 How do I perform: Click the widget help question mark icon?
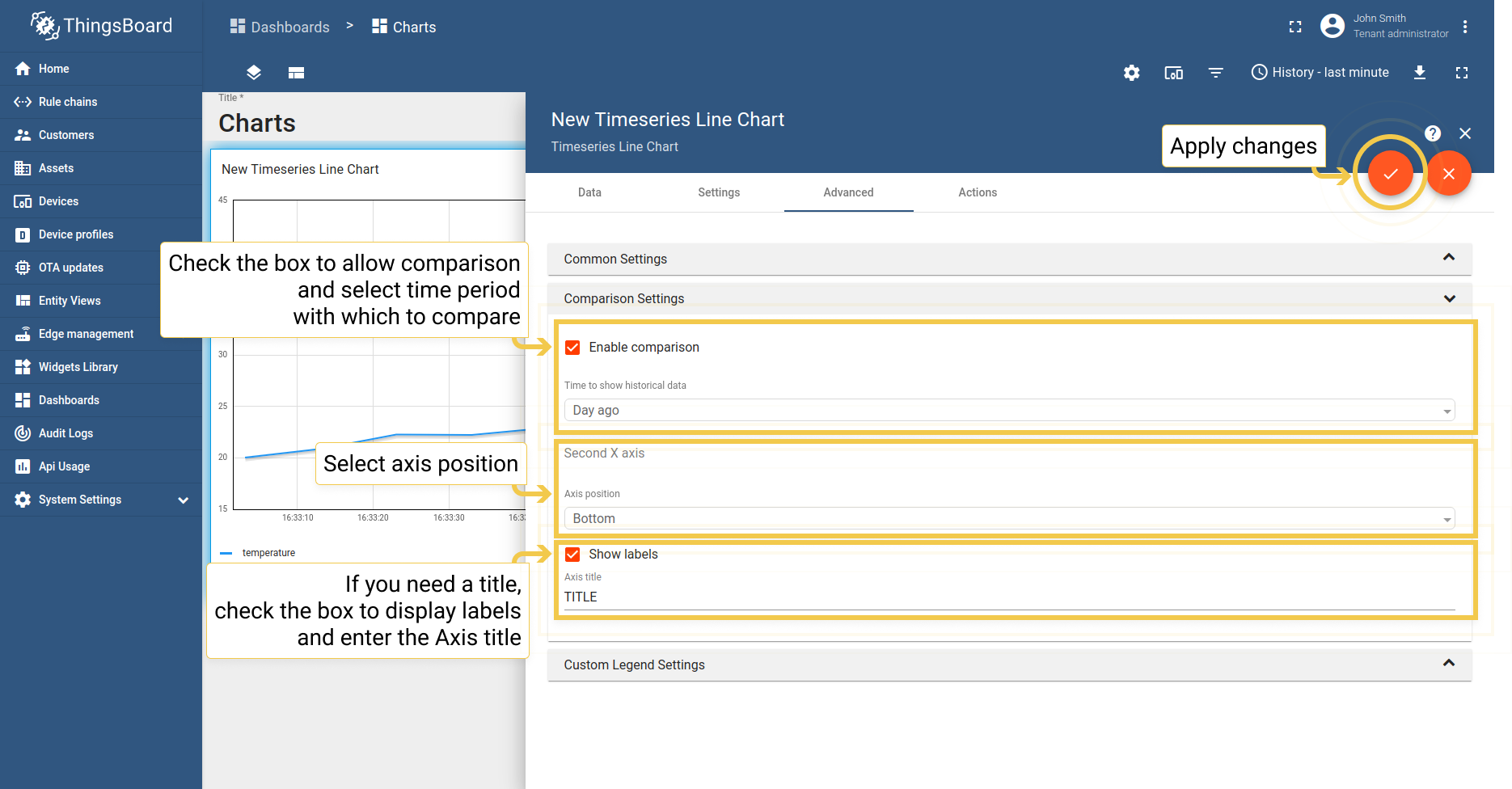1432,133
